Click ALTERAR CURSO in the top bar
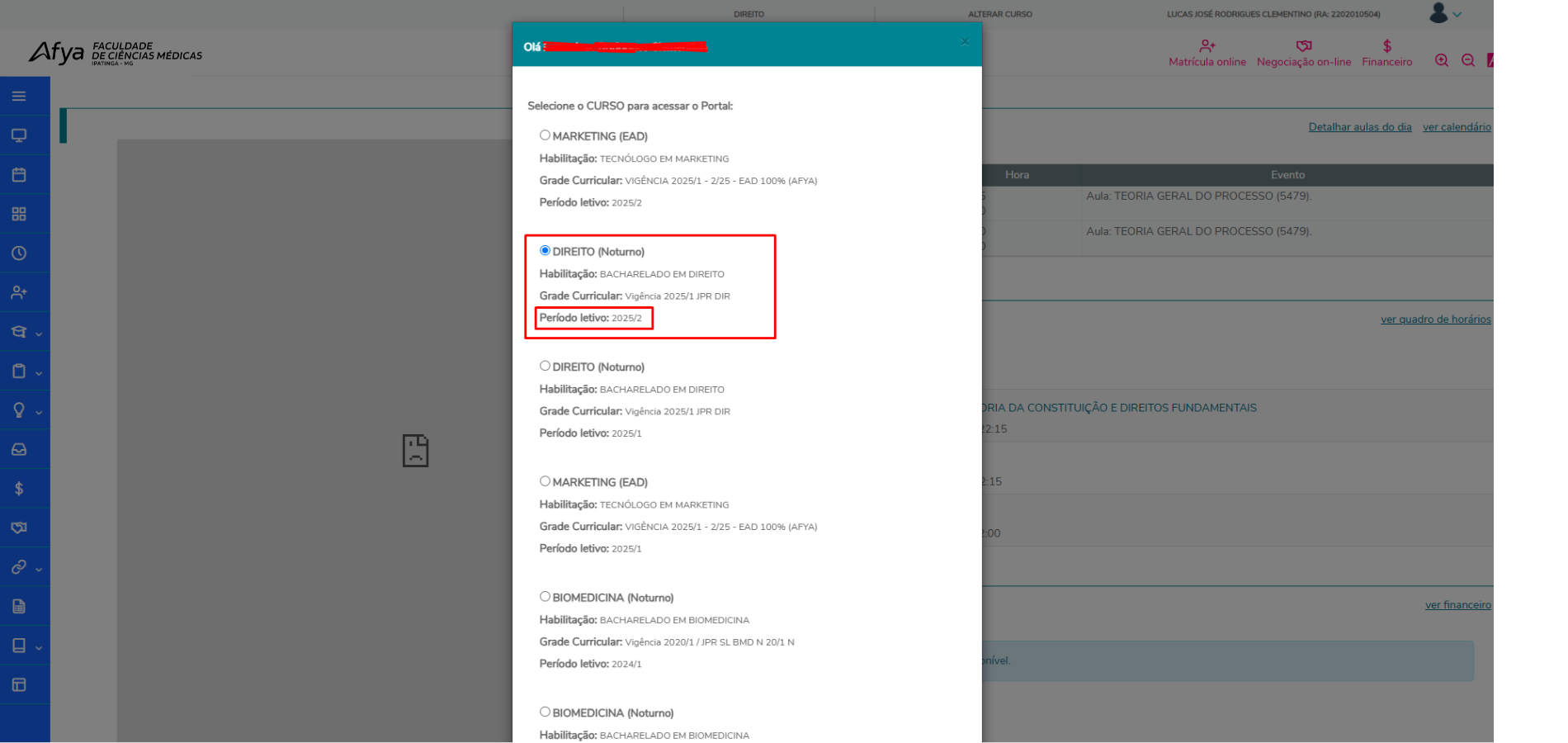 point(1000,14)
